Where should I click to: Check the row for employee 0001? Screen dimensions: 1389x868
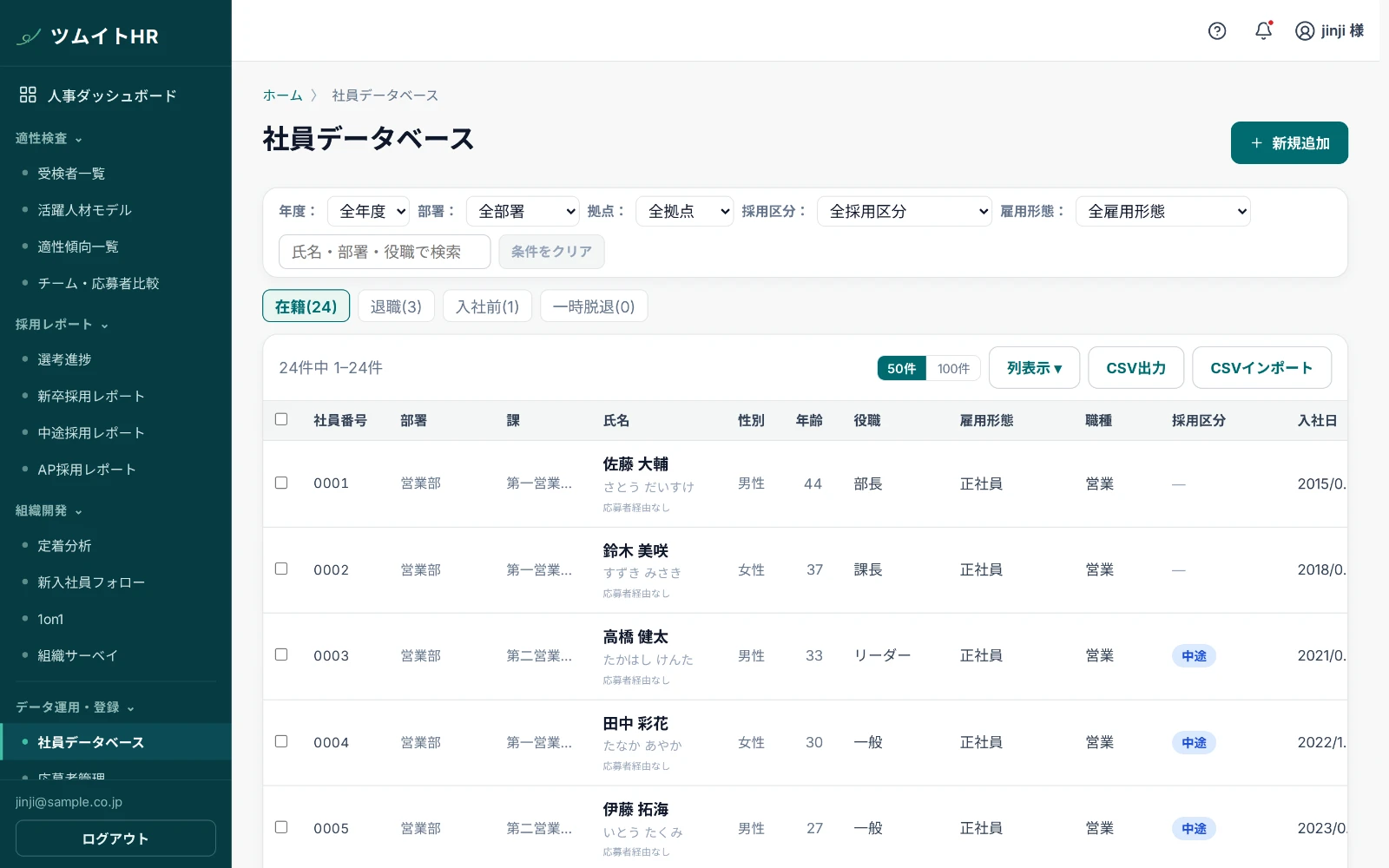[281, 483]
